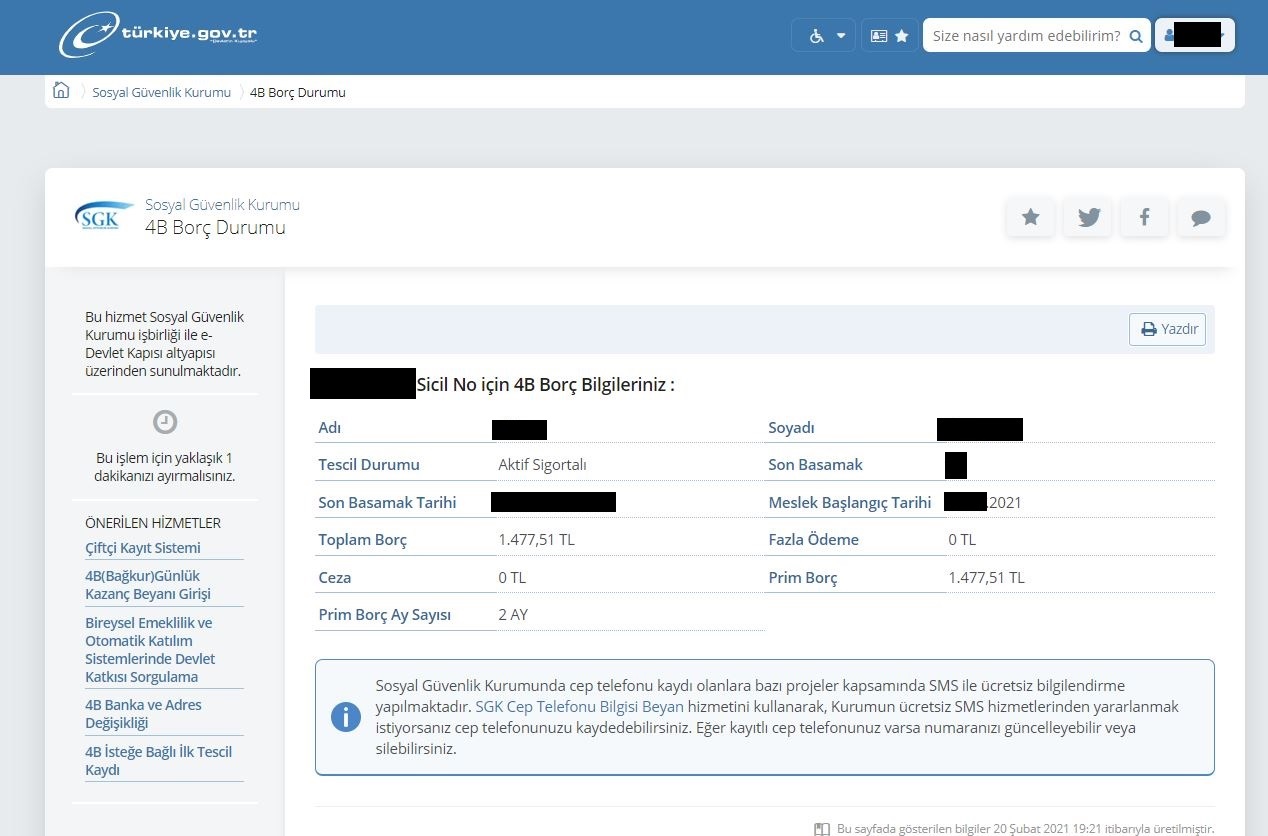This screenshot has height=836, width=1268.
Task: Open Sosyal Güvenlik Kurumu breadcrumb link
Action: [x=161, y=92]
